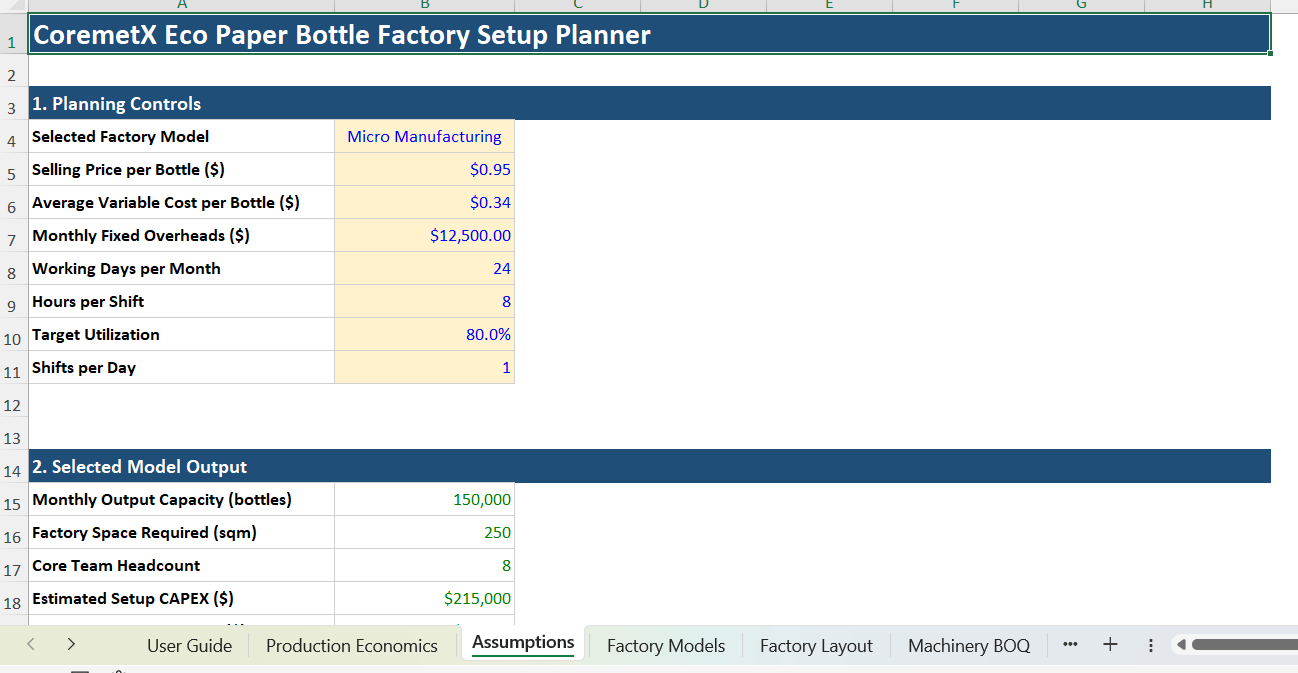Click the 2. Selected Model Output header

(x=650, y=466)
